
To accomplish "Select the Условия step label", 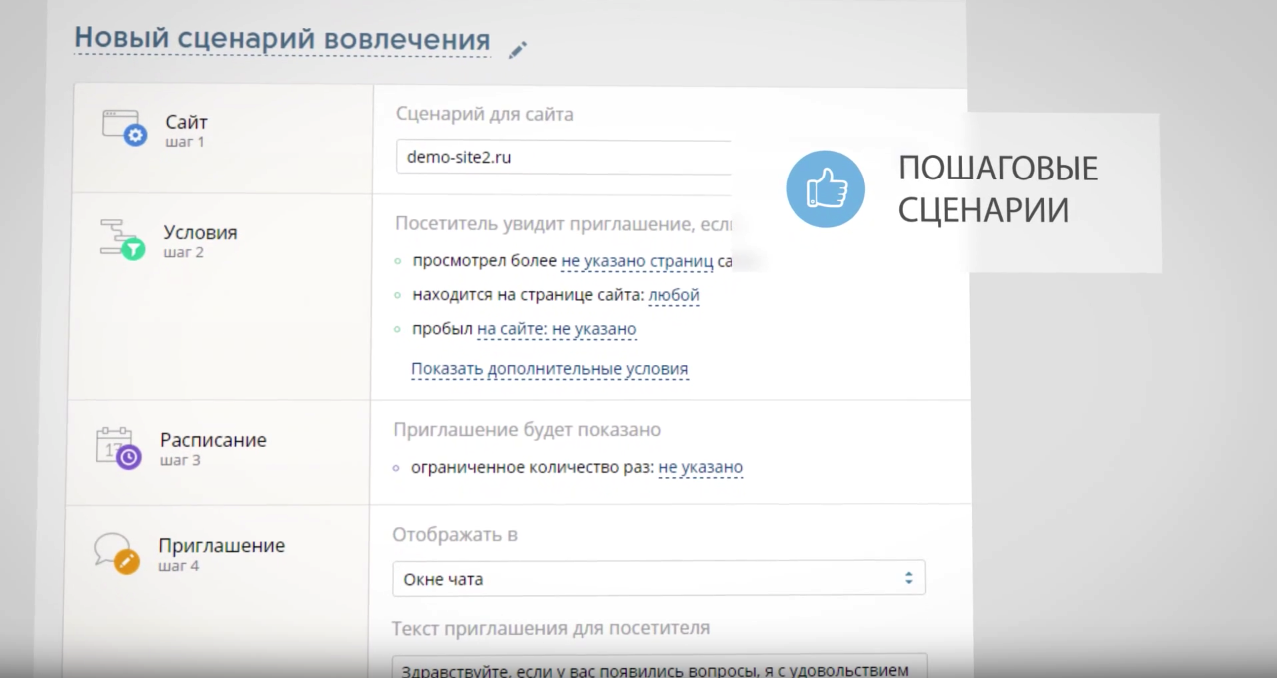I will click(200, 232).
